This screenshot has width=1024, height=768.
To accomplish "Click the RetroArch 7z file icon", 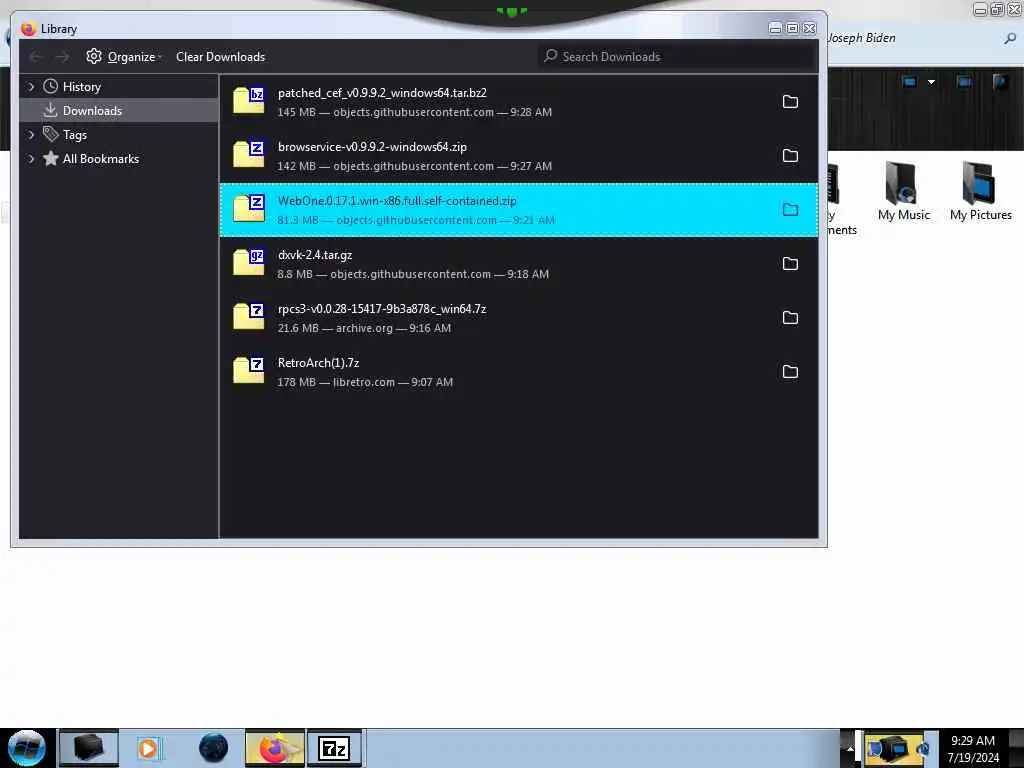I will [249, 371].
